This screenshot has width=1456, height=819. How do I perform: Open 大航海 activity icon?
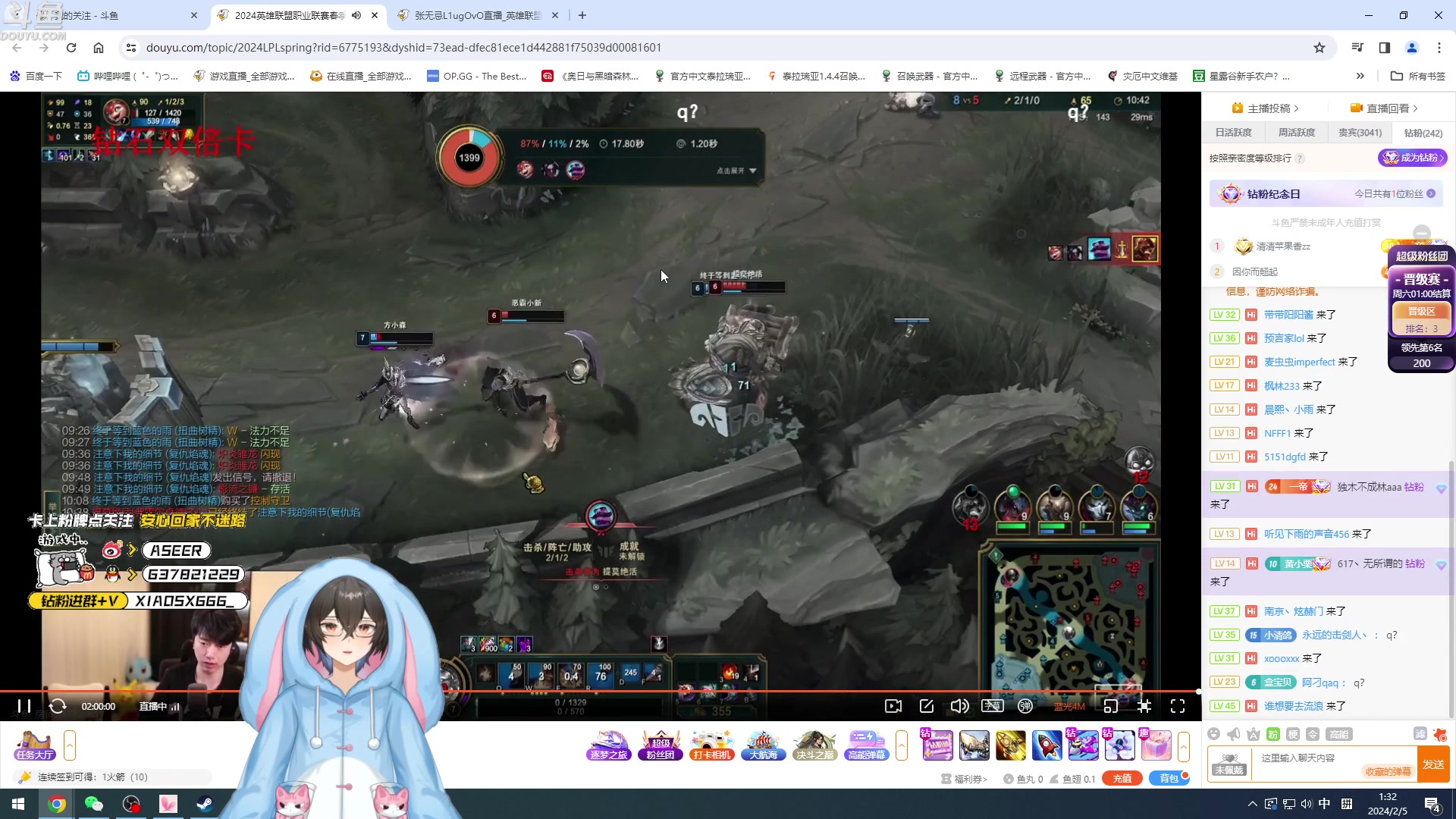coord(764,745)
